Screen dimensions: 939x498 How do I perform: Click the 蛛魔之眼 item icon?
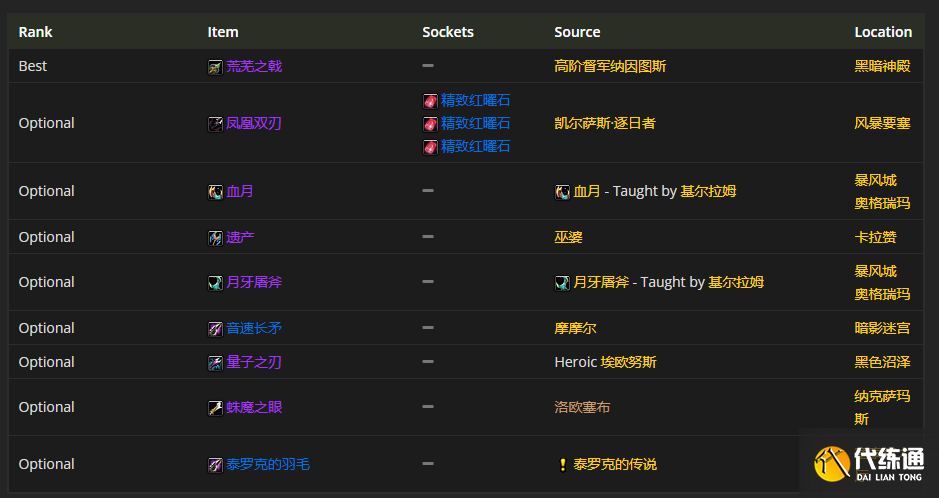pos(215,408)
